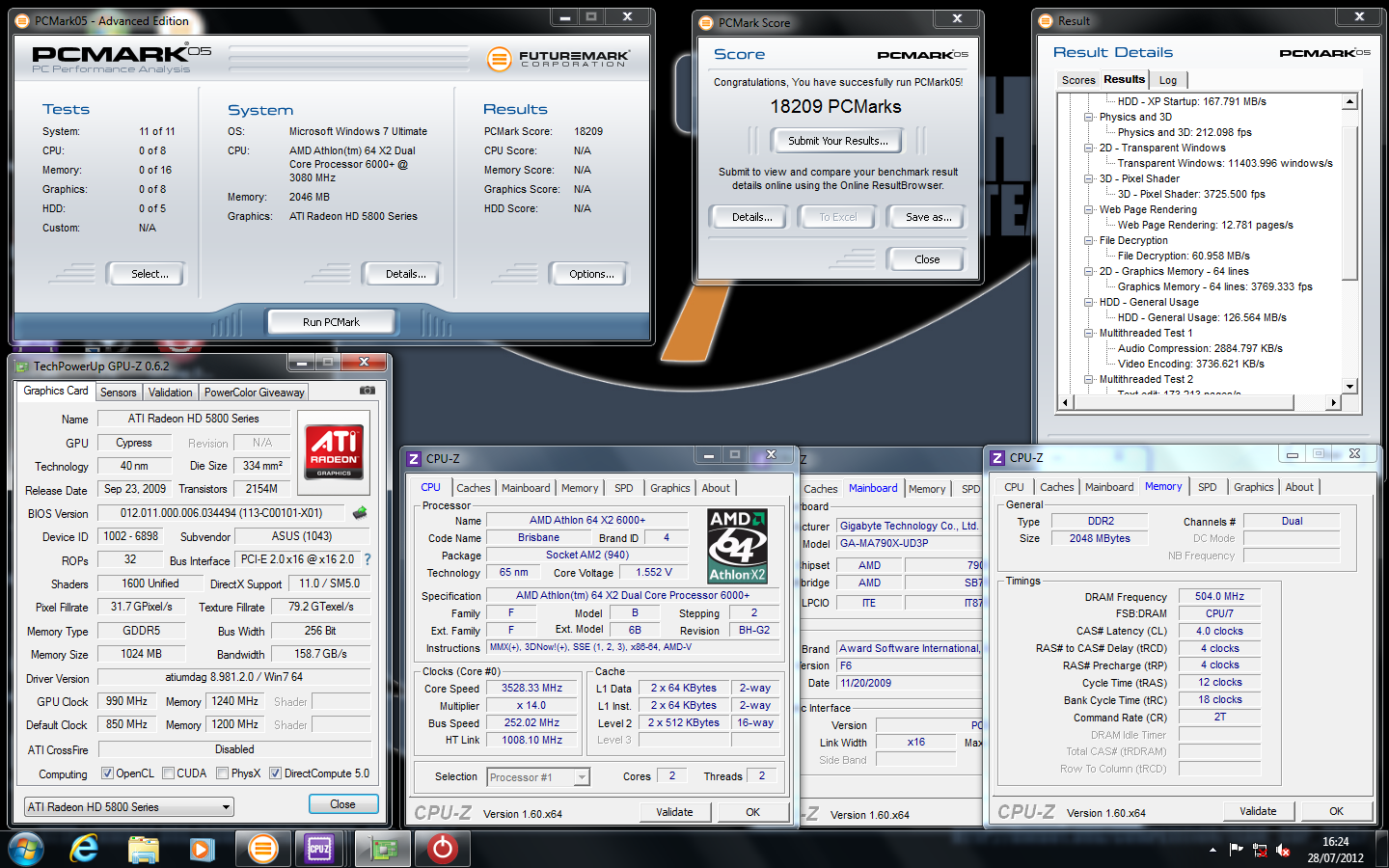Click the GPU-Z title bar app icon
The image size is (1389, 868).
23,366
